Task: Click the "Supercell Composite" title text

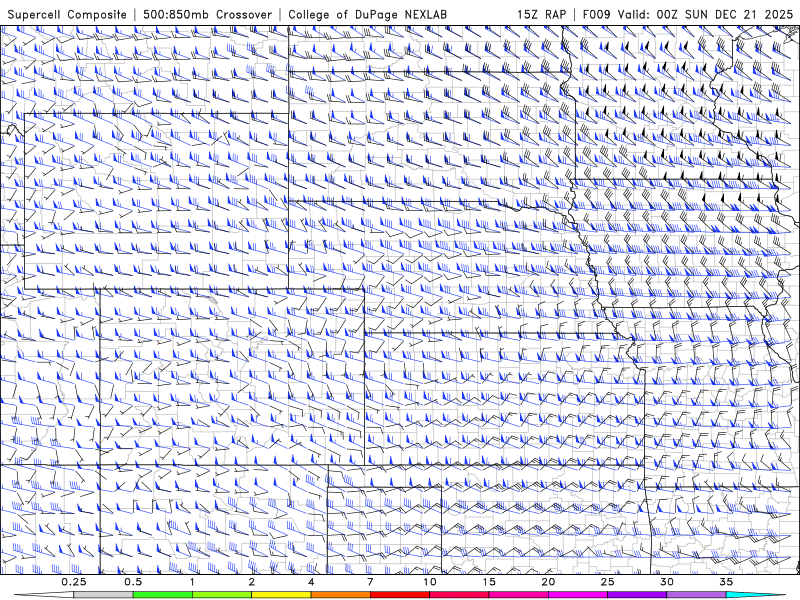Action: [x=67, y=15]
